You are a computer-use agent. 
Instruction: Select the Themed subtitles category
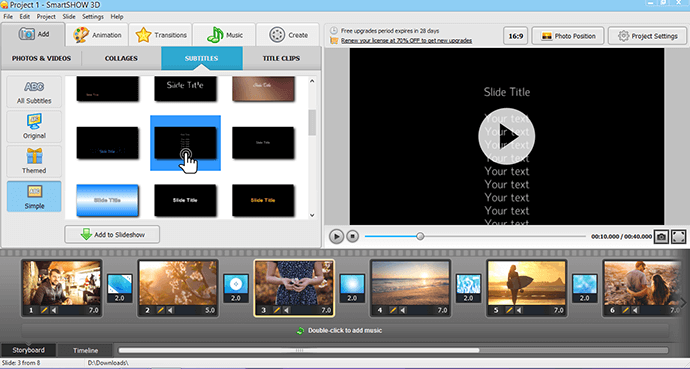(x=34, y=161)
